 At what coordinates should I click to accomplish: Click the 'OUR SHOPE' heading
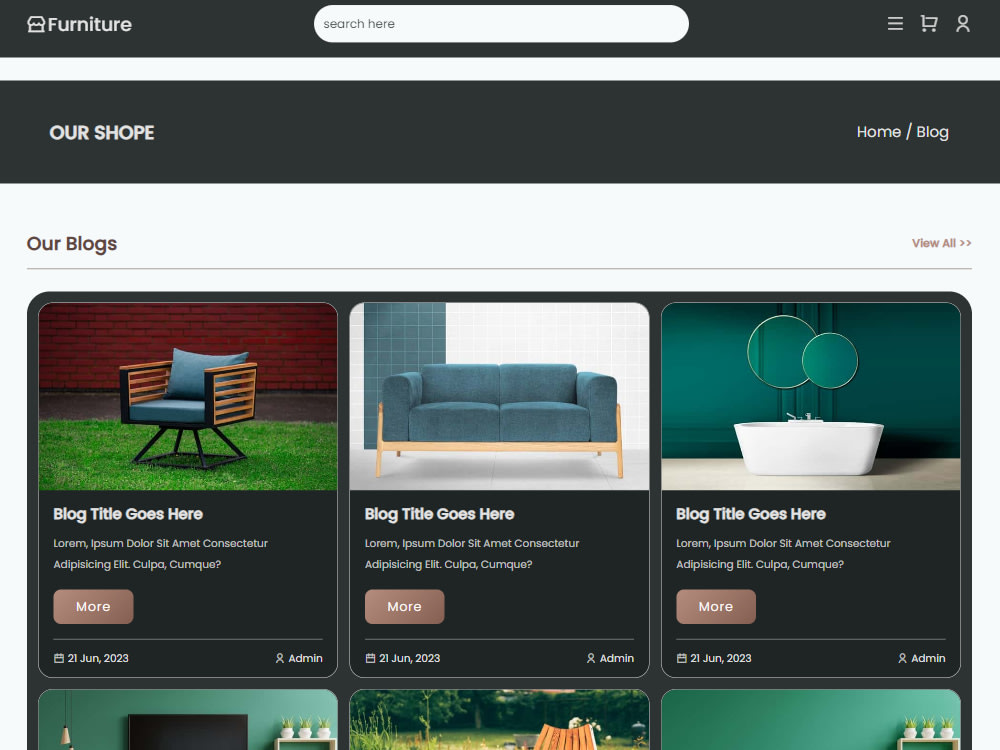coord(102,133)
